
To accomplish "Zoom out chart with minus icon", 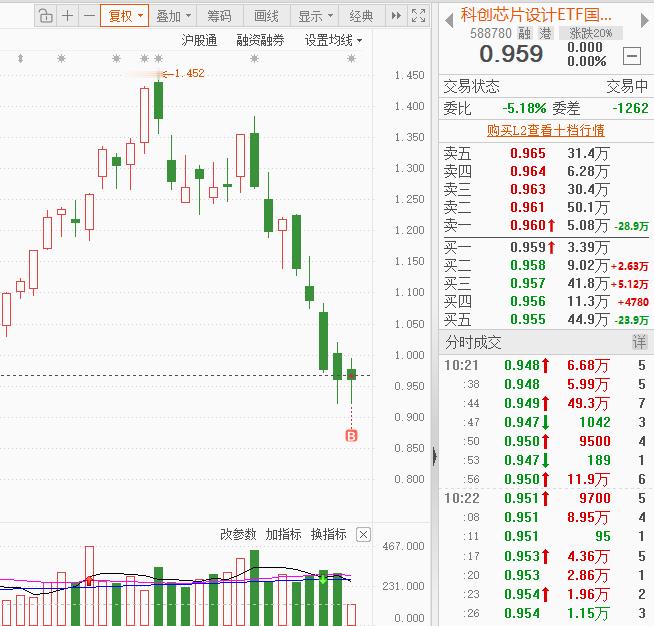I will pyautogui.click(x=89, y=16).
